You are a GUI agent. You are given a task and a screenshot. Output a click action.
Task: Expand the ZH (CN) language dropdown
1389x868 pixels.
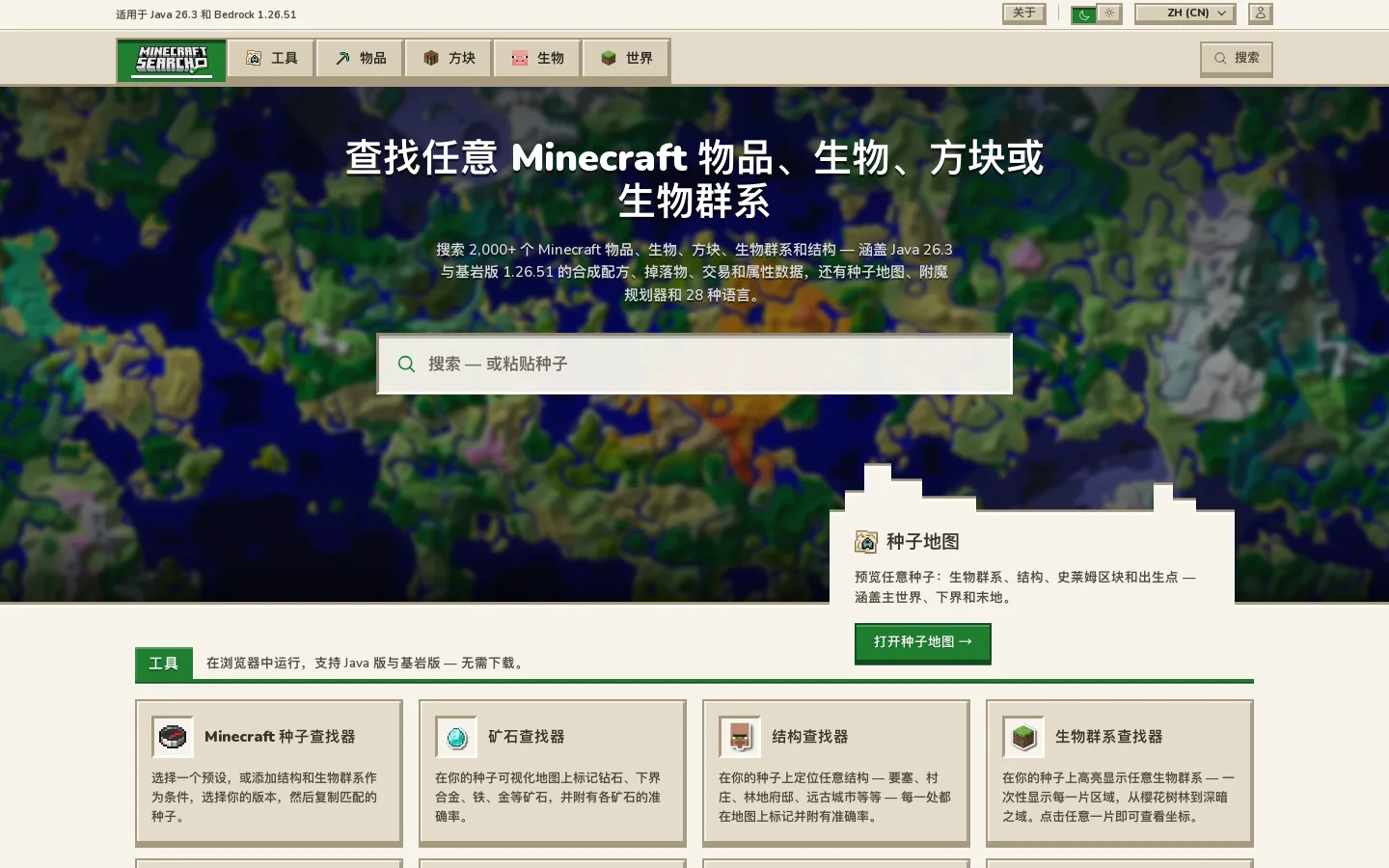tap(1185, 14)
